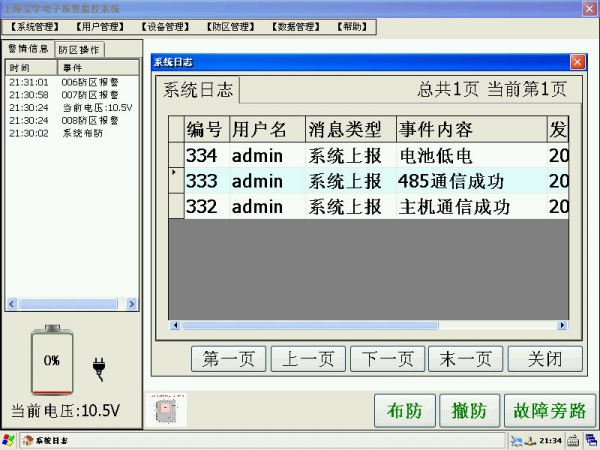Click the log table horizontal scrollbar right arrow
The width and height of the screenshot is (600, 450).
565,325
